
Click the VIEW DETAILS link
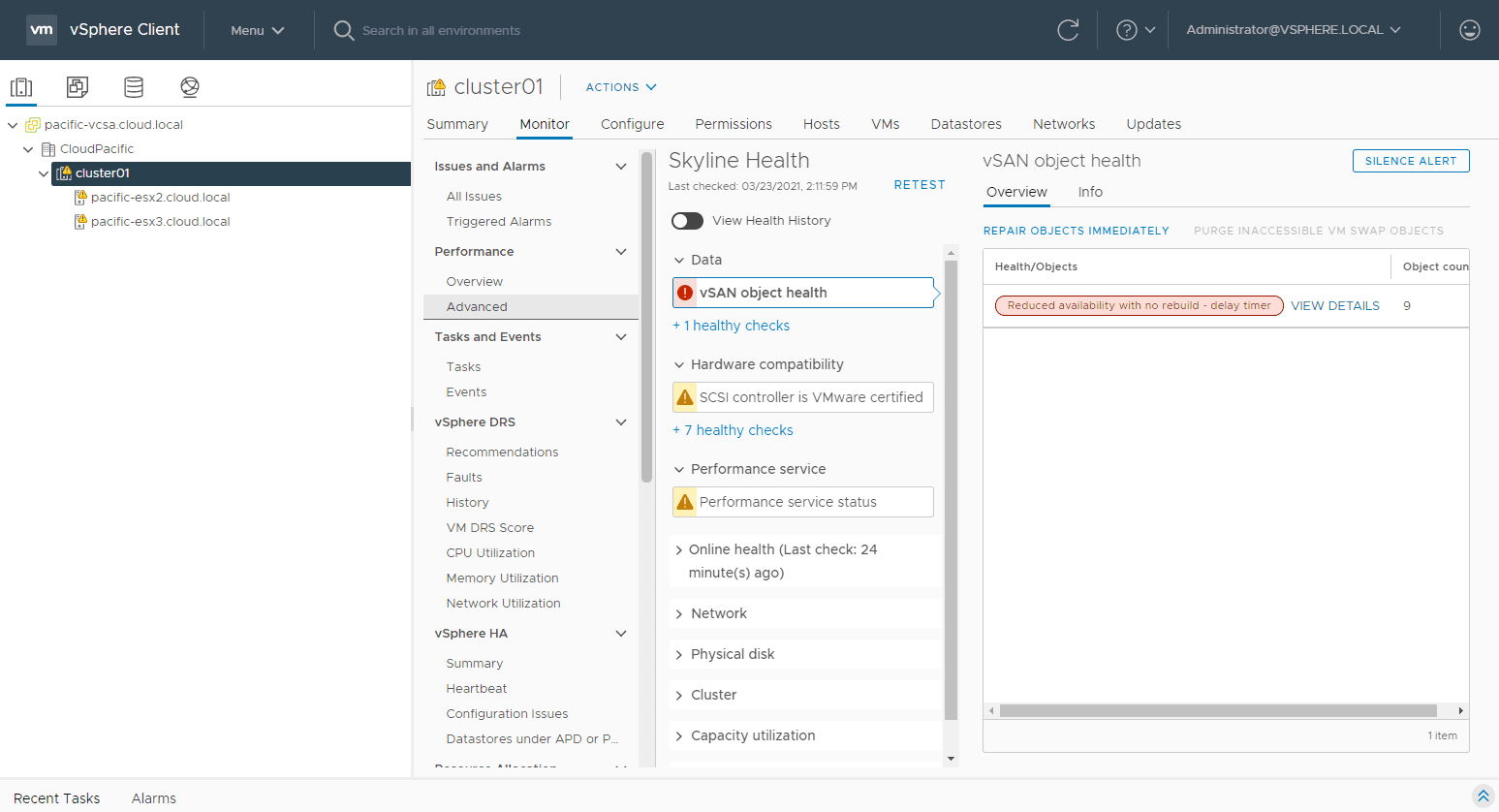(1334, 306)
